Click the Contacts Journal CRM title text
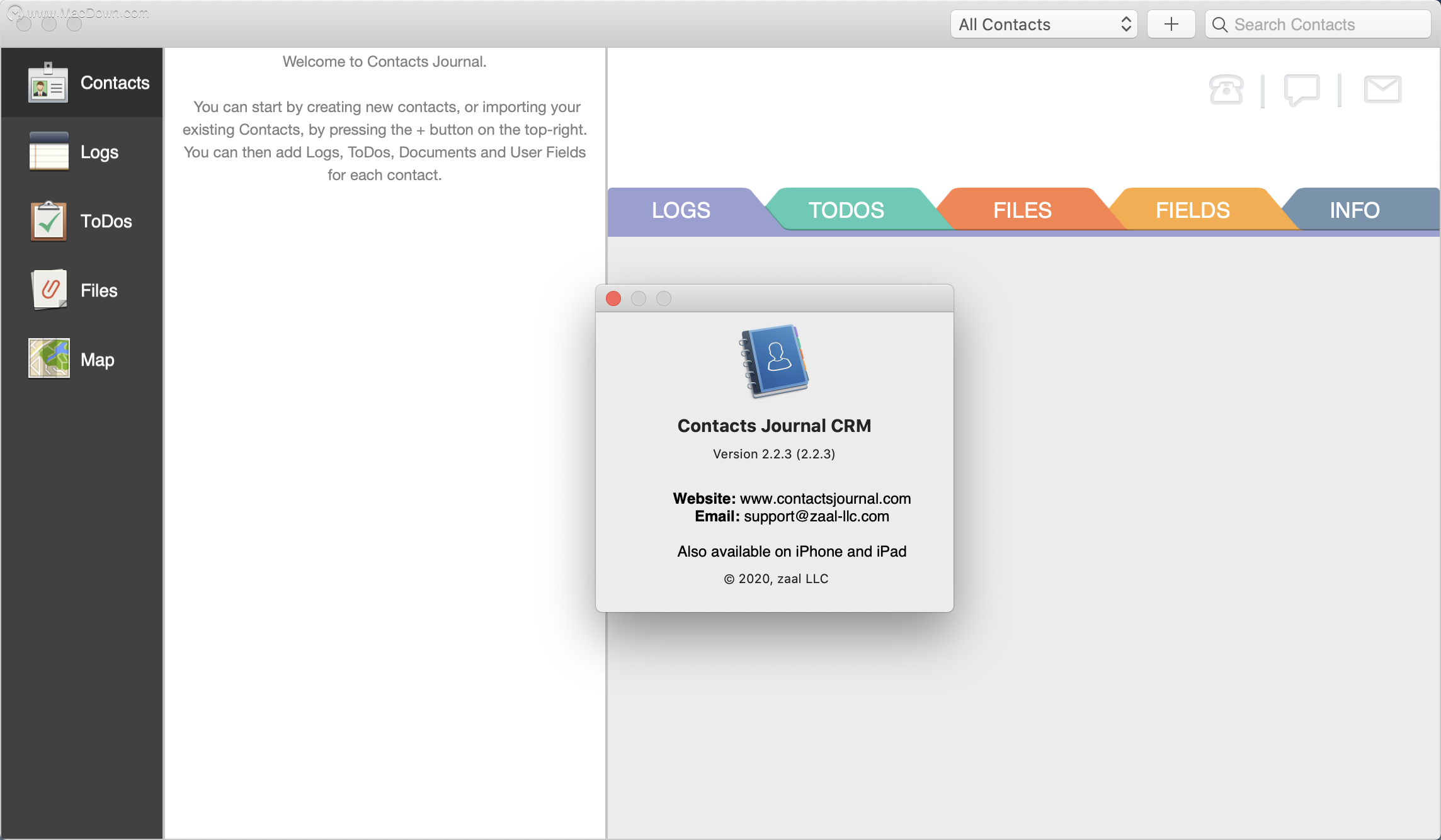The image size is (1441, 840). click(774, 426)
